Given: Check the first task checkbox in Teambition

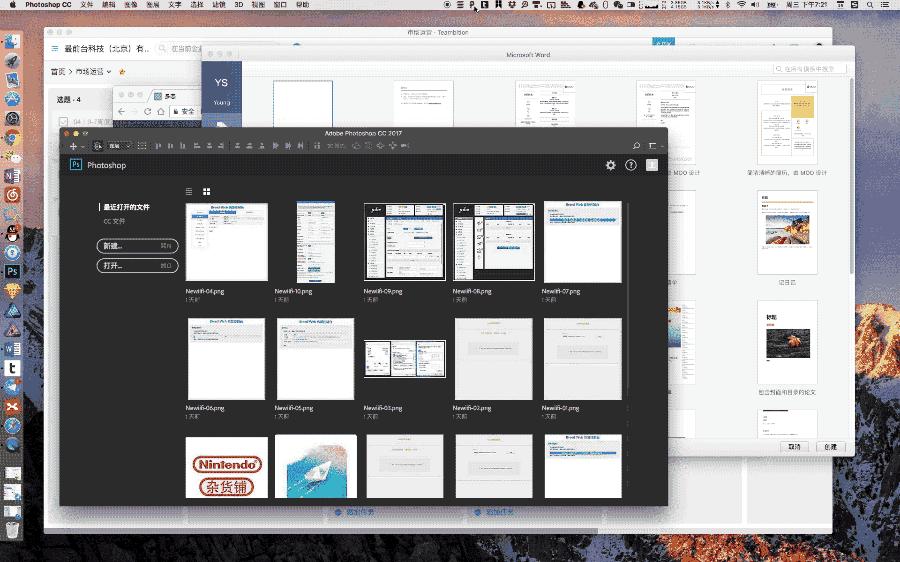Looking at the screenshot, I should [63, 122].
